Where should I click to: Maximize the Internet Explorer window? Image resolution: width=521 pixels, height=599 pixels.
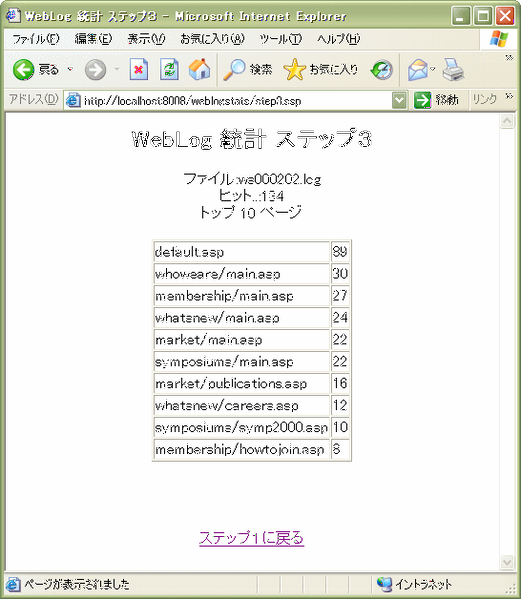point(483,16)
